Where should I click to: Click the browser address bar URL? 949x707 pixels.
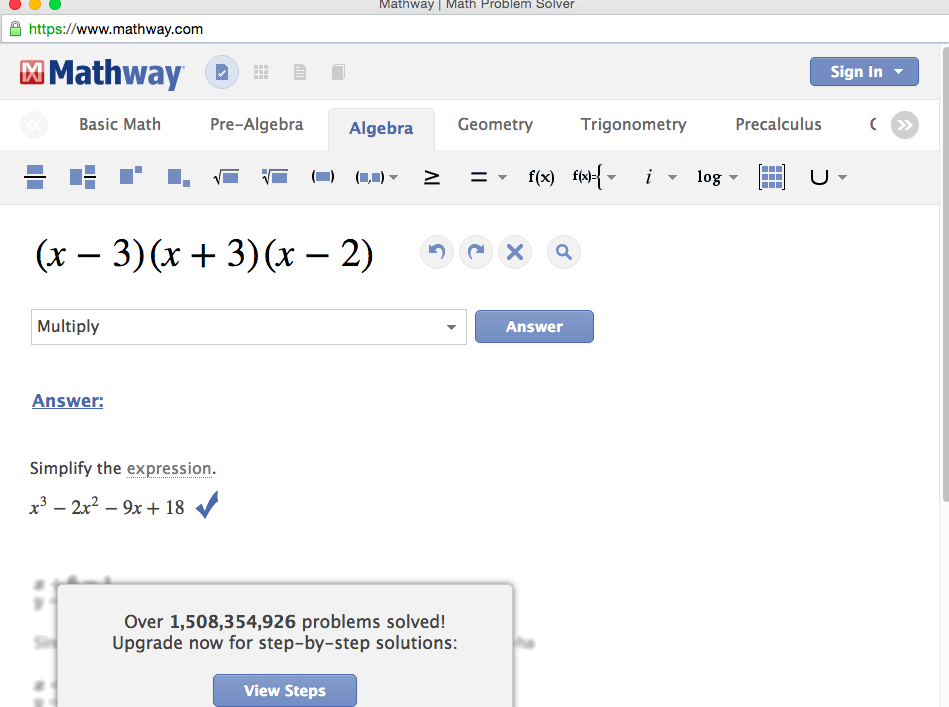[116, 29]
